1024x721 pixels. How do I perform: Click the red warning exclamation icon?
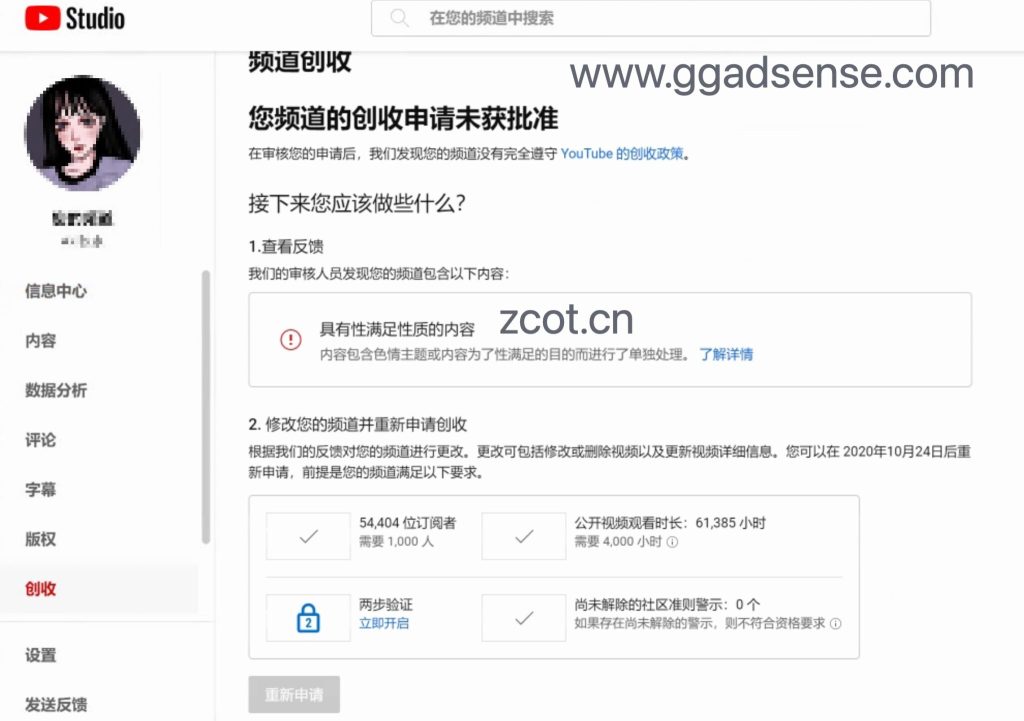291,340
